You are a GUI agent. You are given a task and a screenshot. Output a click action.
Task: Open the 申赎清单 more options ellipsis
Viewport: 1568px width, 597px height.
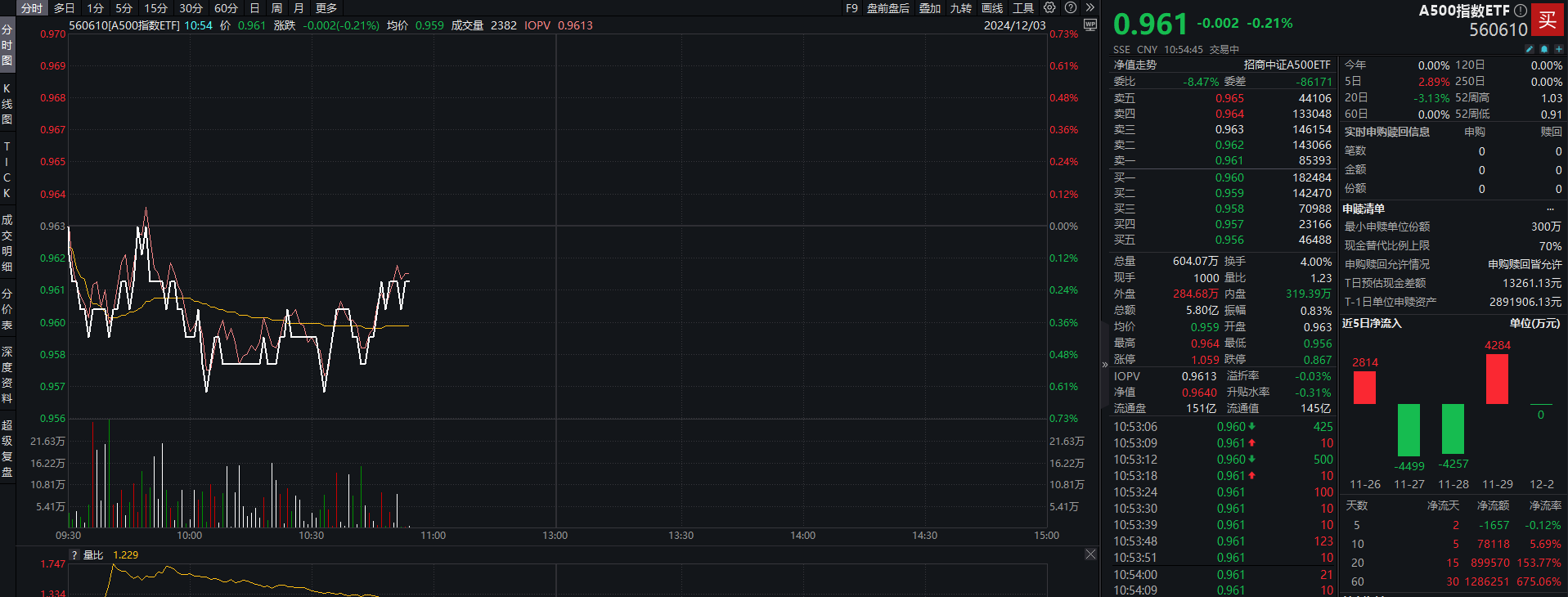pyautogui.click(x=1550, y=209)
